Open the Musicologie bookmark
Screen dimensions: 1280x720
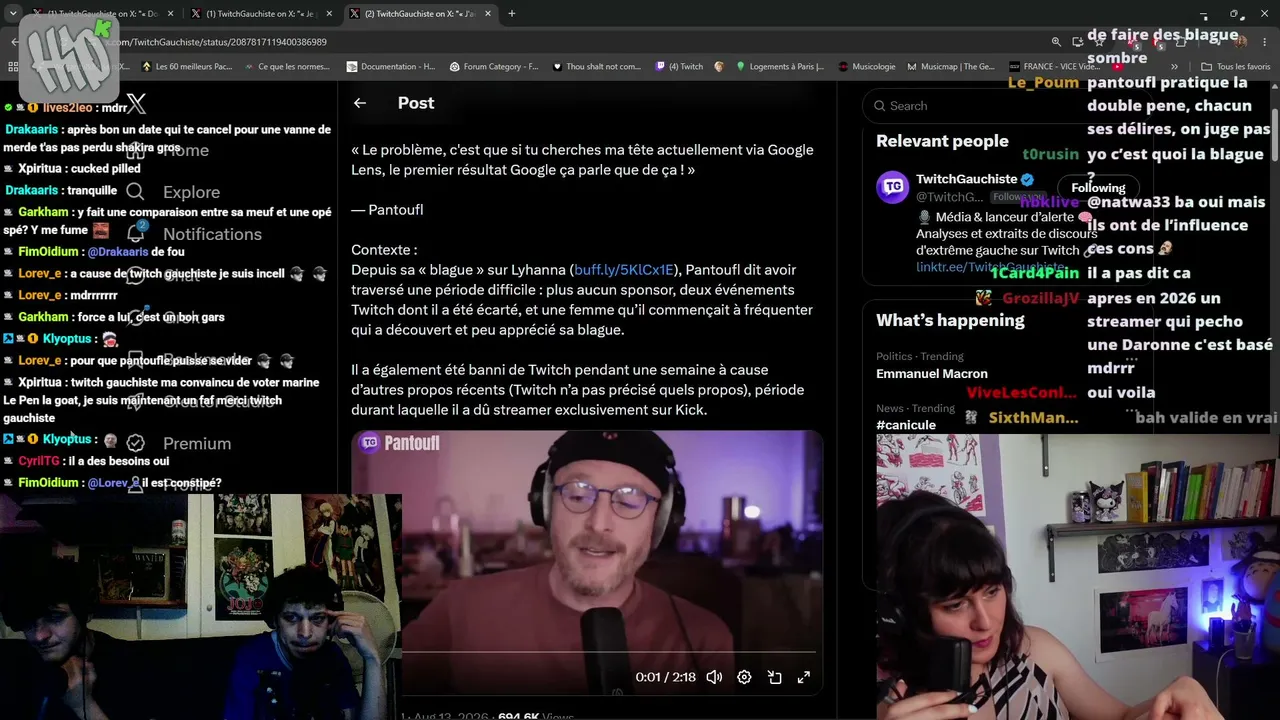pos(866,67)
